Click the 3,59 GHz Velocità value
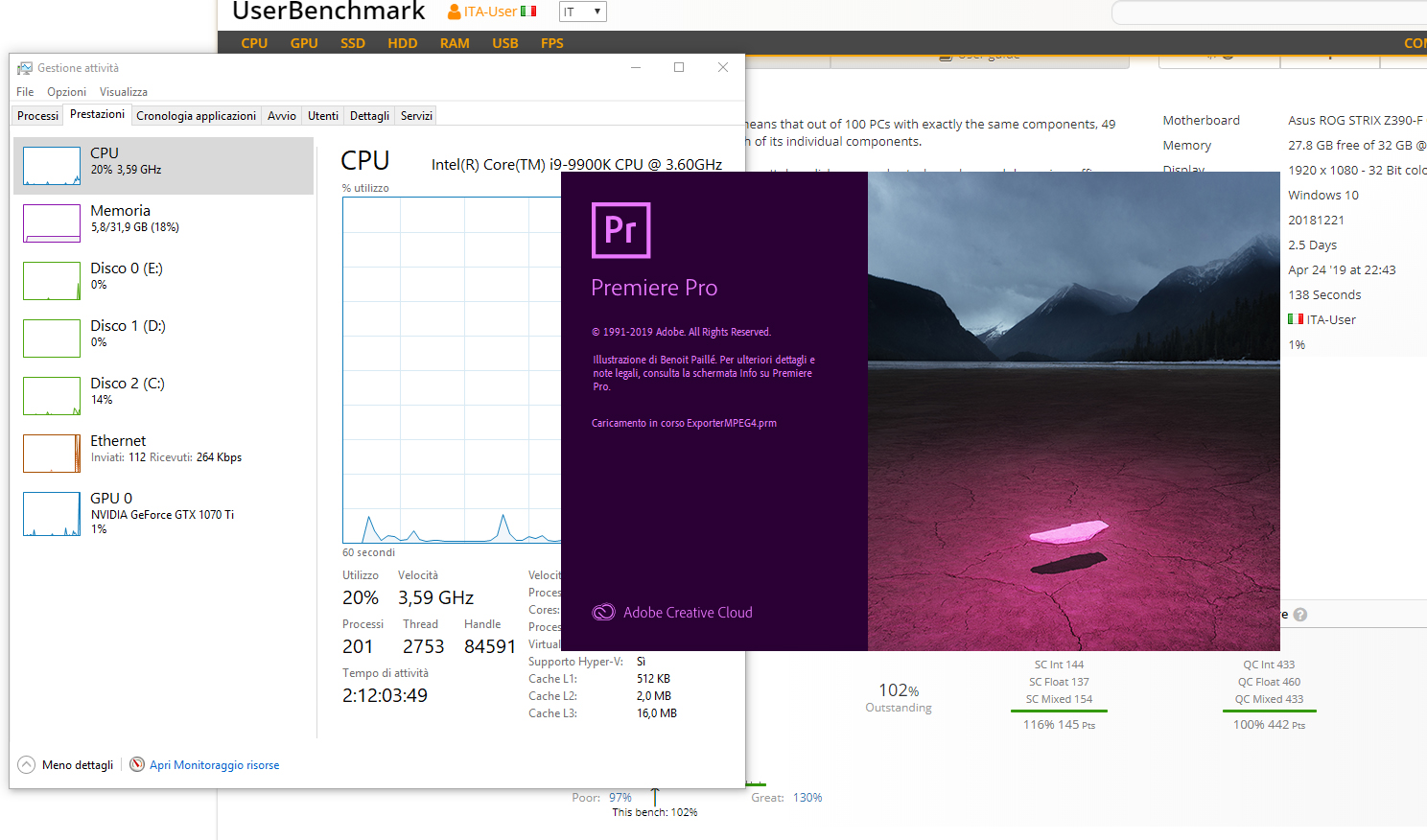 pyautogui.click(x=436, y=598)
